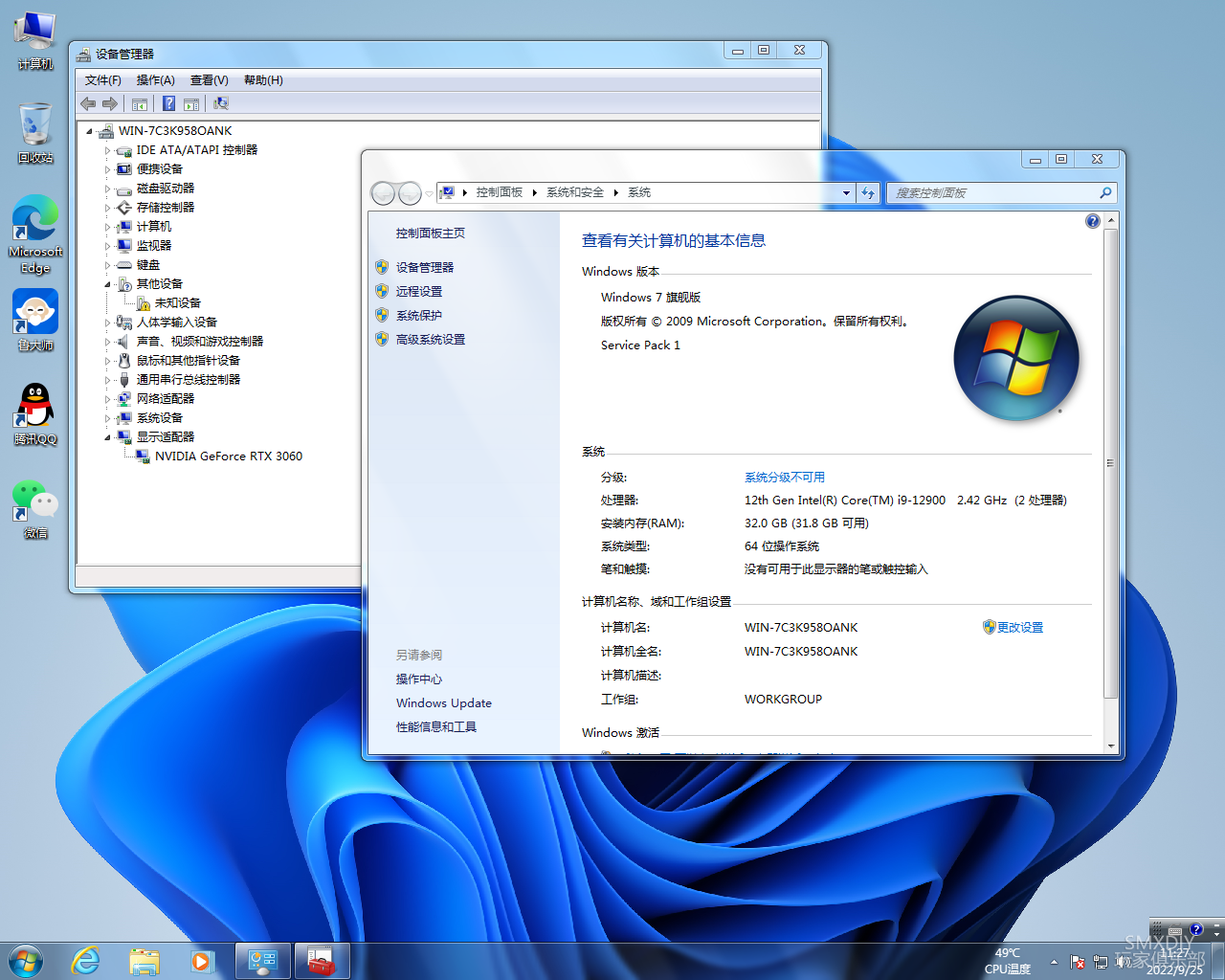1225x980 pixels.
Task: Open the blue help icon in System window
Action: (x=1092, y=221)
